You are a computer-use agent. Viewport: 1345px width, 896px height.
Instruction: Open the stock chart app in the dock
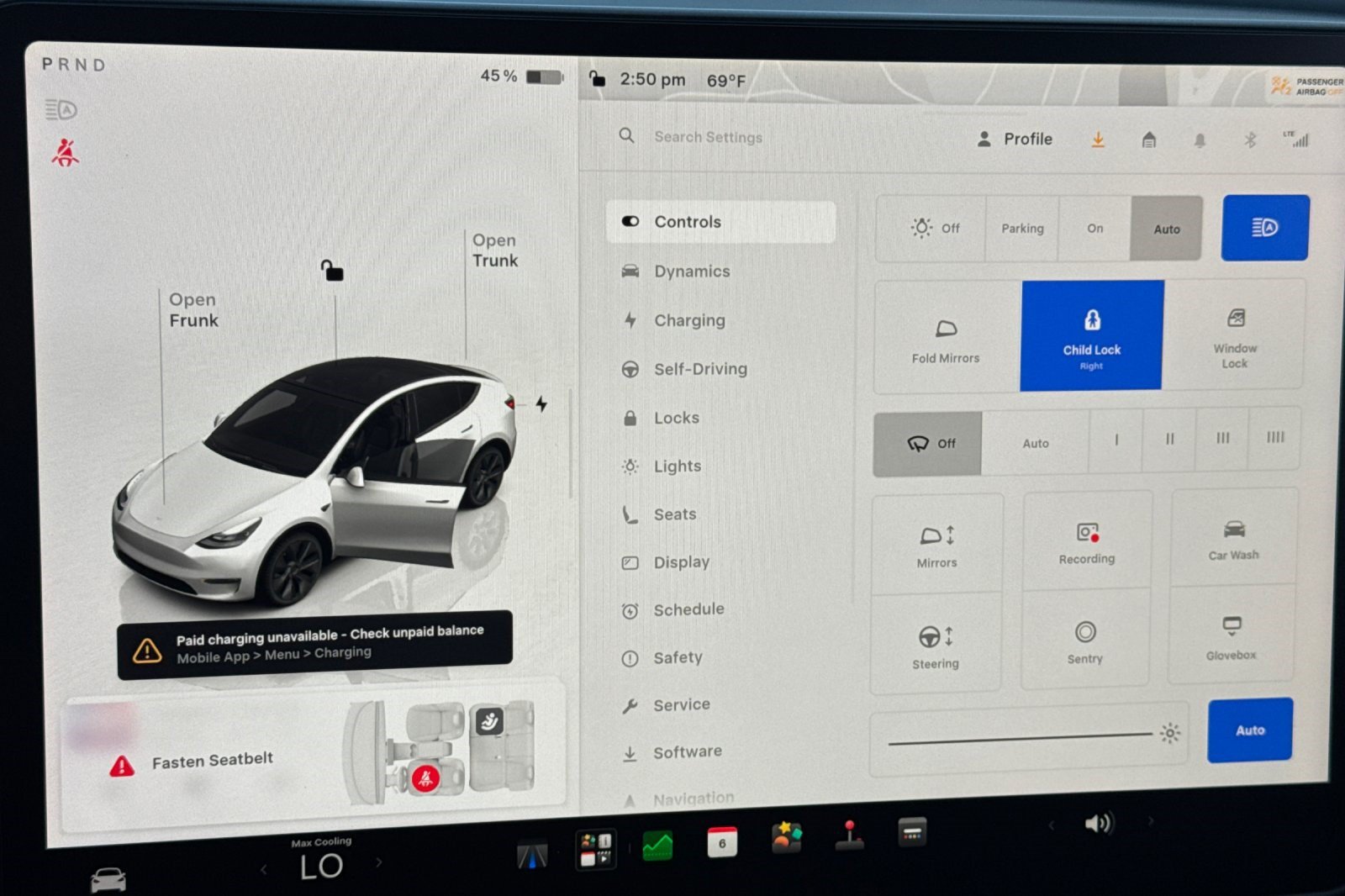pyautogui.click(x=657, y=846)
